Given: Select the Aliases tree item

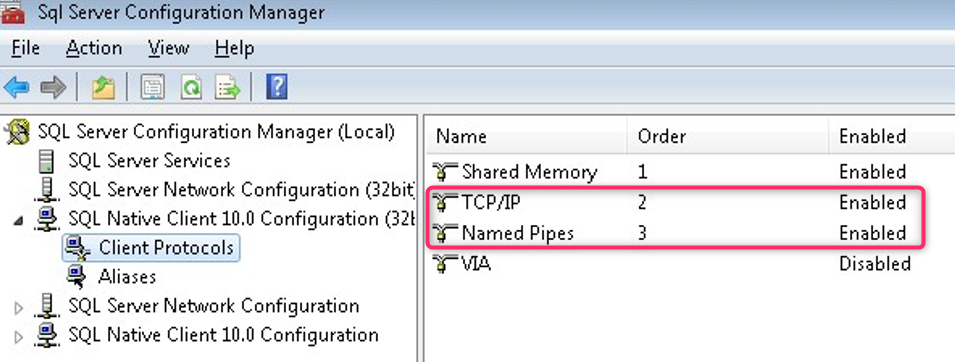Looking at the screenshot, I should click(127, 277).
